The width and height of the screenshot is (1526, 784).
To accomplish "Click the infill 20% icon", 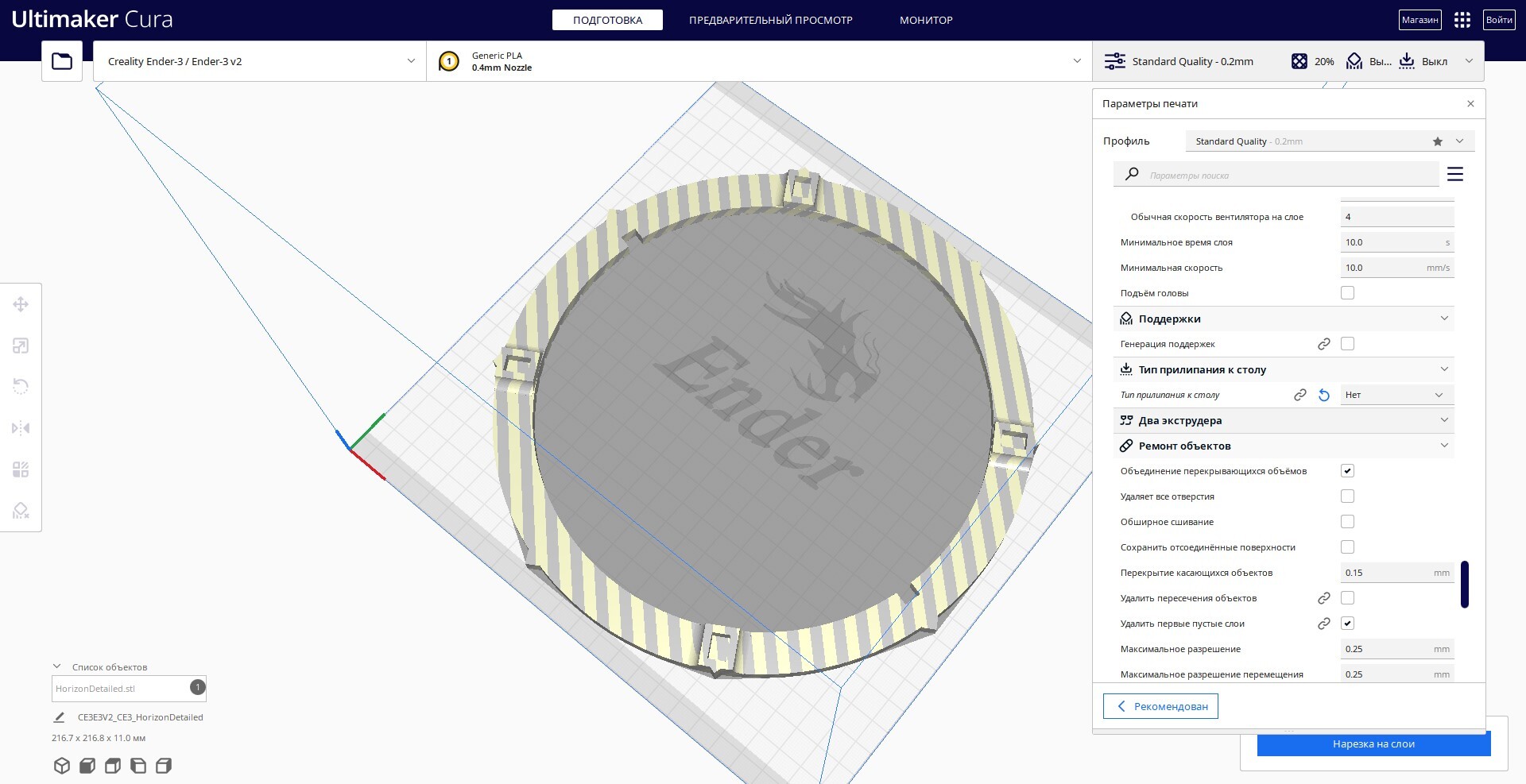I will pyautogui.click(x=1299, y=61).
